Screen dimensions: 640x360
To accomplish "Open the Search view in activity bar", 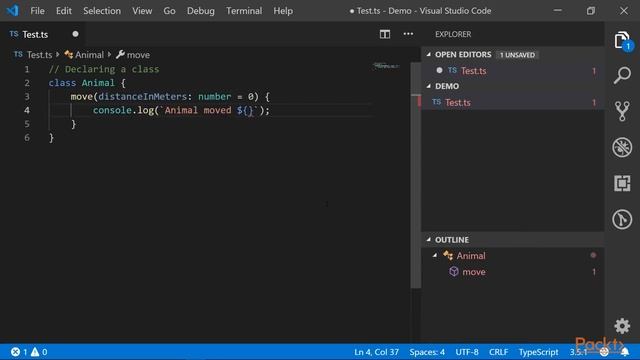I will [622, 76].
